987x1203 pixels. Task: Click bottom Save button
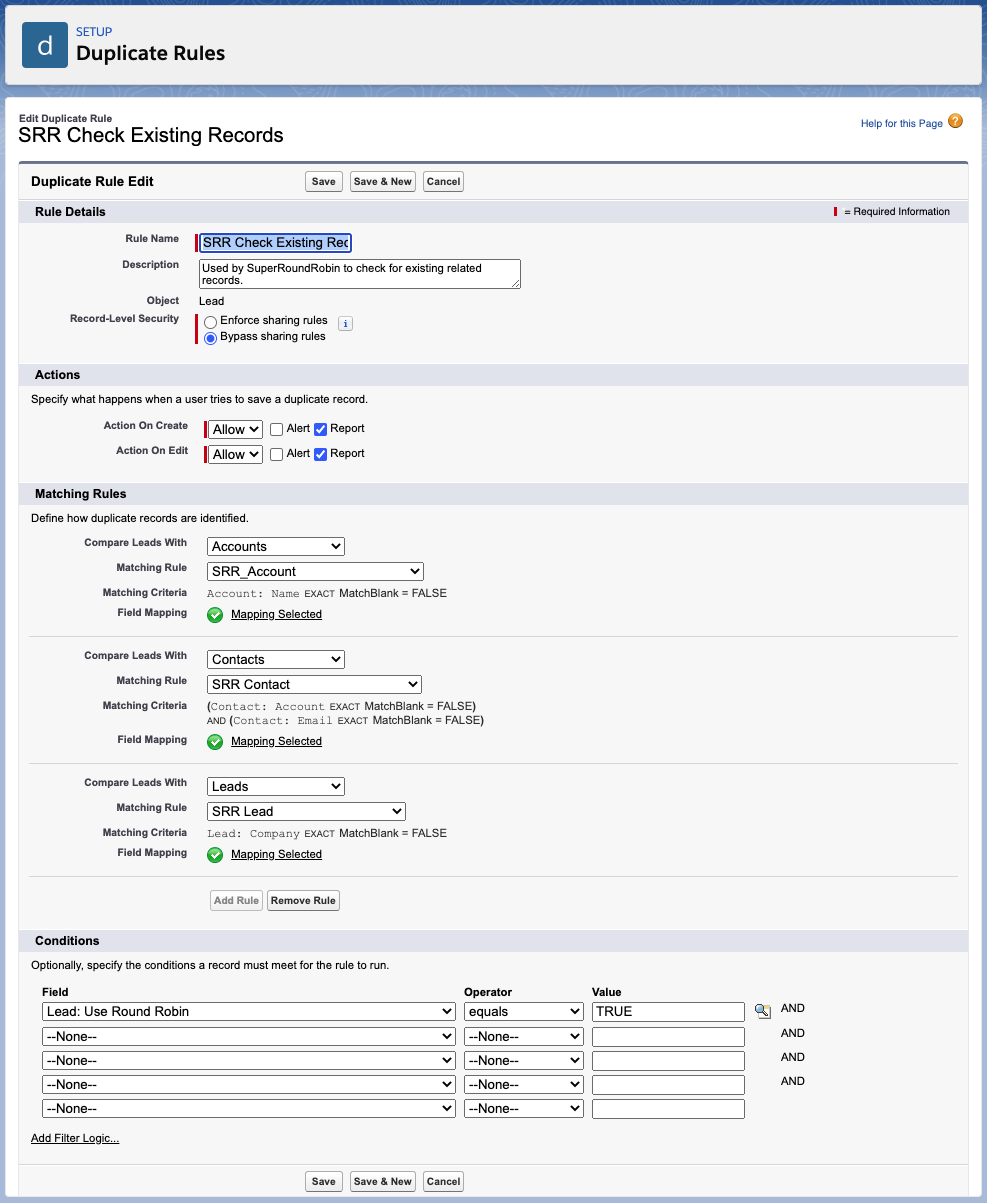(x=324, y=1181)
